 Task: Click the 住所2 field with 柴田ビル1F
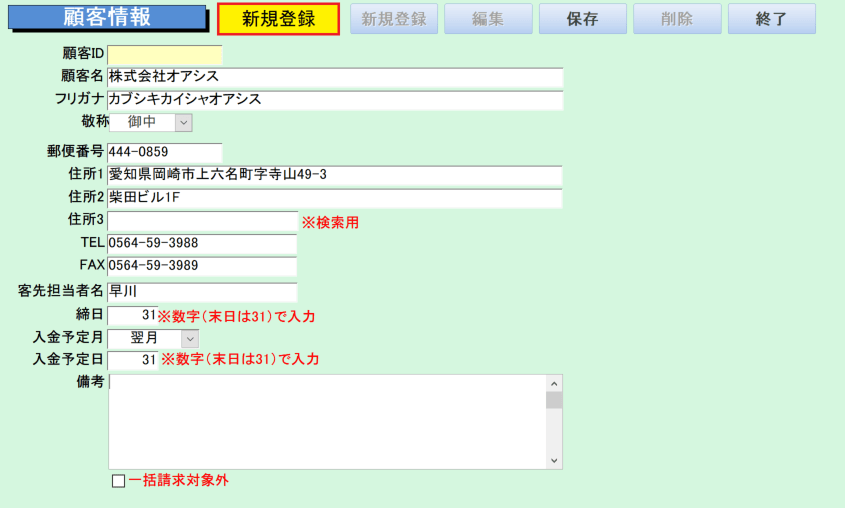click(x=335, y=198)
